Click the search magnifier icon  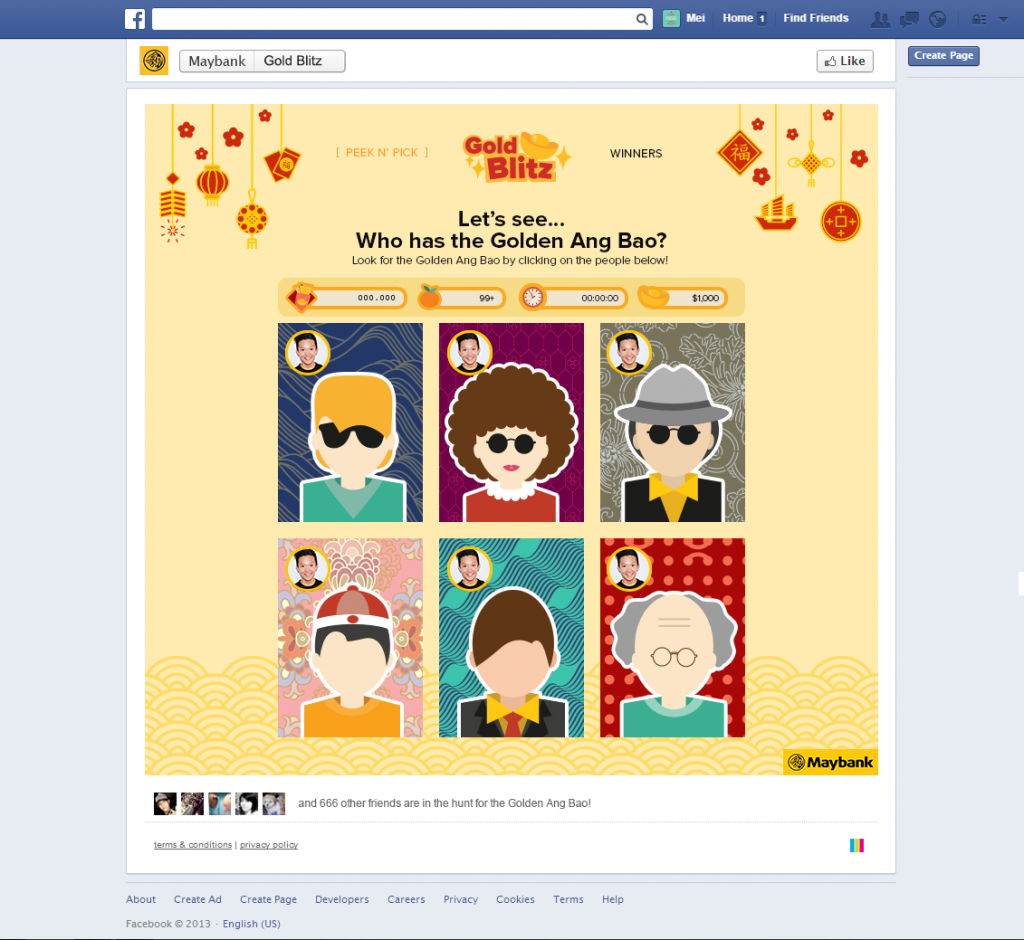(642, 19)
